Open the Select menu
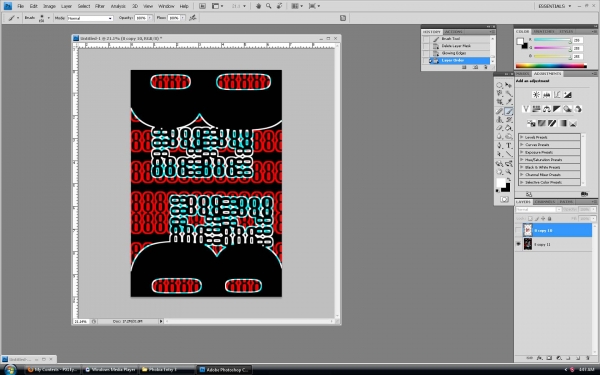 [84, 6]
